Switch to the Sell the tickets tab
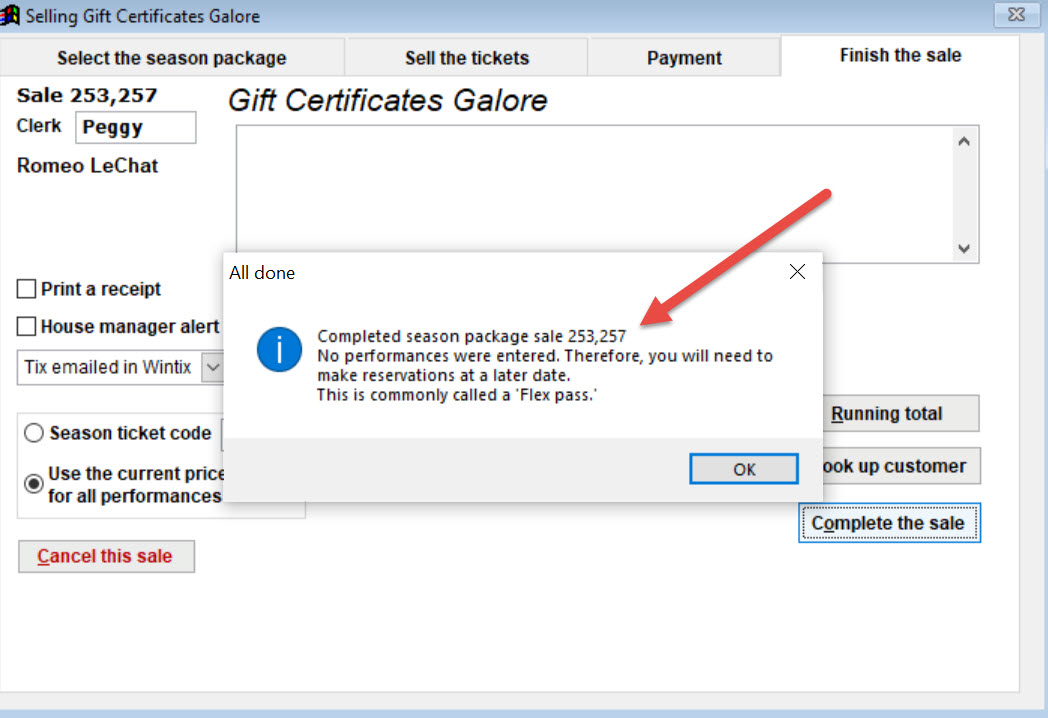 click(x=467, y=58)
